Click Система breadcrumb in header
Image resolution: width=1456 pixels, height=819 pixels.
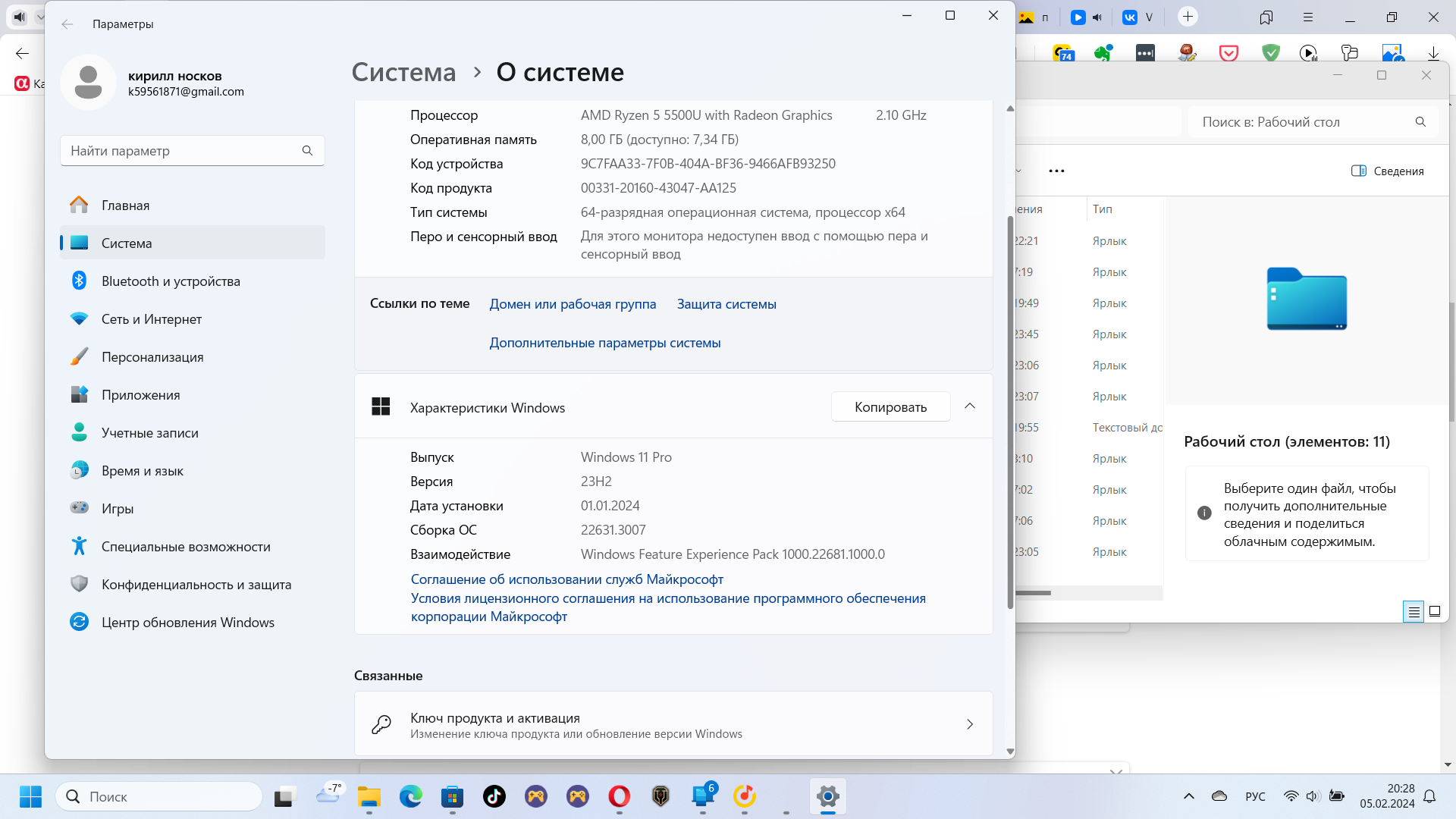[x=403, y=73]
